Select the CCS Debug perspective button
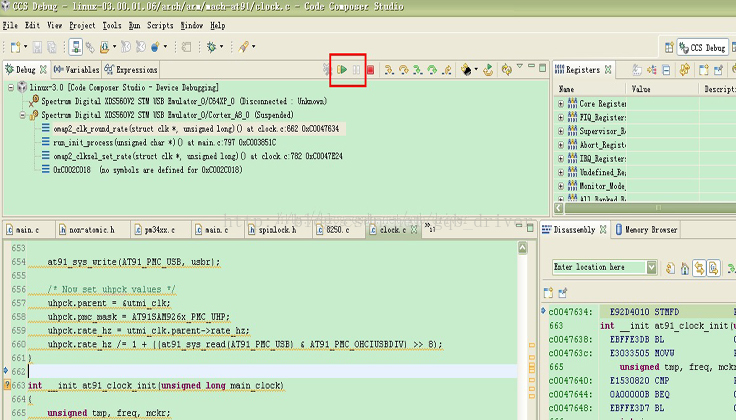The width and height of the screenshot is (736, 420). pos(703,47)
